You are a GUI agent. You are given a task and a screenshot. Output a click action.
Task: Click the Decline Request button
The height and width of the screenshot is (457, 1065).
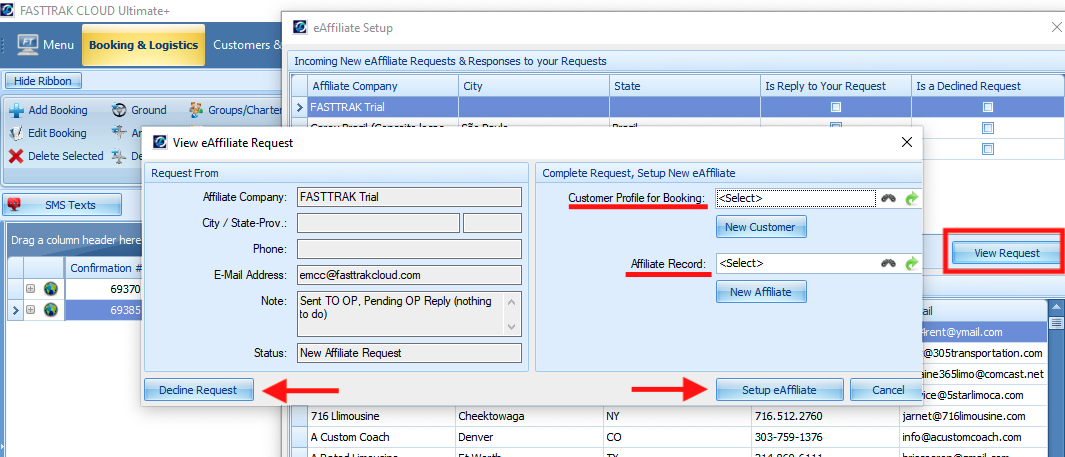[198, 390]
